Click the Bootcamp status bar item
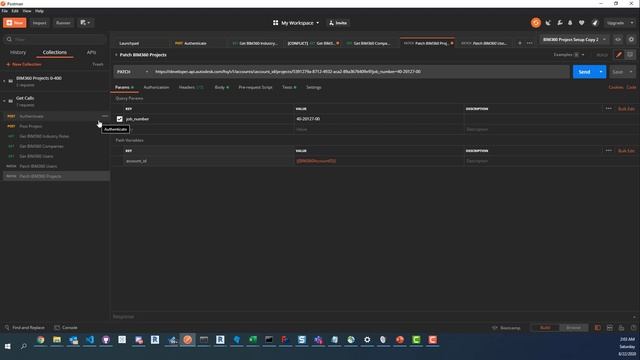Image resolution: width=640 pixels, height=360 pixels. click(506, 328)
